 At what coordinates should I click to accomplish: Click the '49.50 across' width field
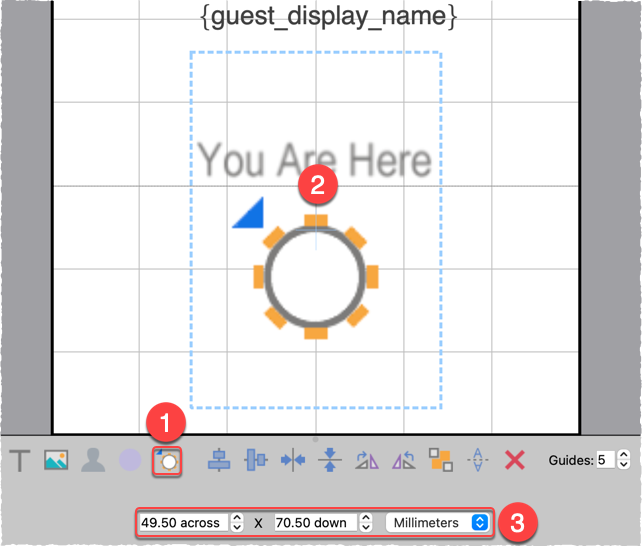[183, 522]
